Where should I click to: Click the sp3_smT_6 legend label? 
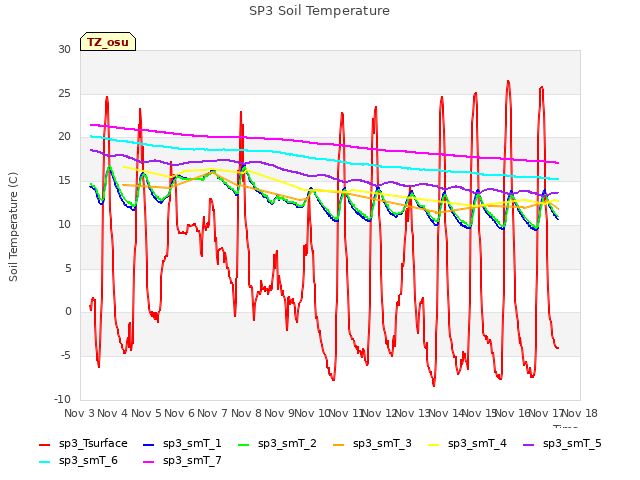click(x=88, y=460)
